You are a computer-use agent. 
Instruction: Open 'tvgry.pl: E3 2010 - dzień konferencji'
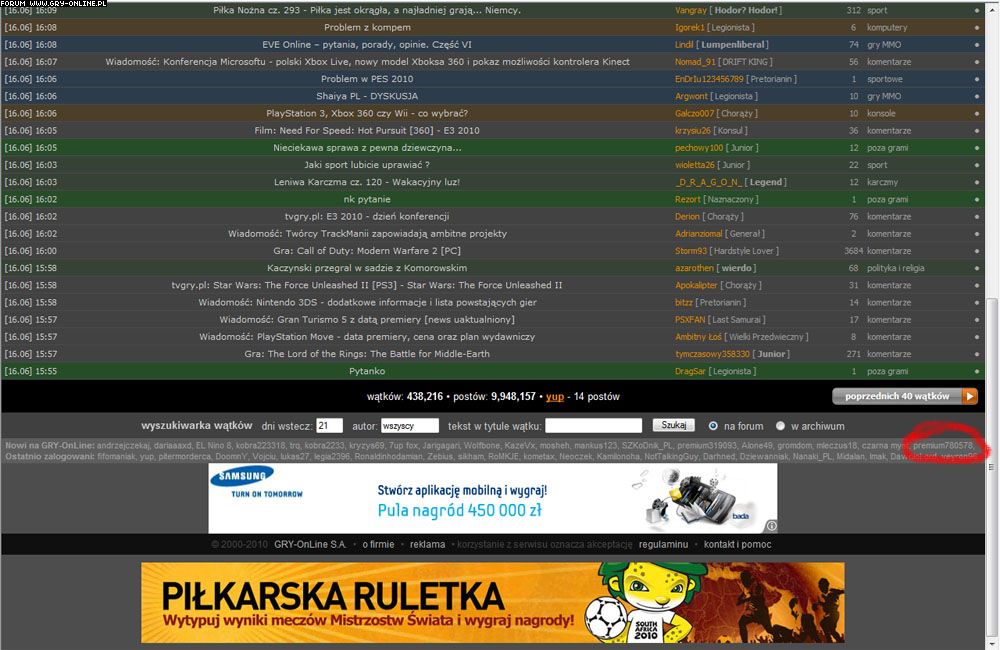click(367, 217)
